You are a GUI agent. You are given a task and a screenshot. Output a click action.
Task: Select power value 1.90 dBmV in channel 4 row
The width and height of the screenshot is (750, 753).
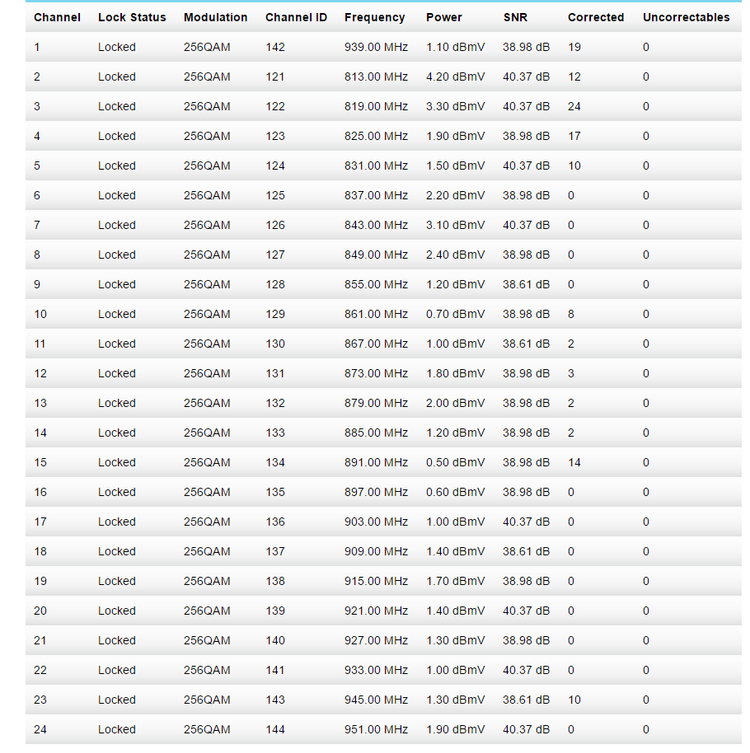tap(455, 136)
